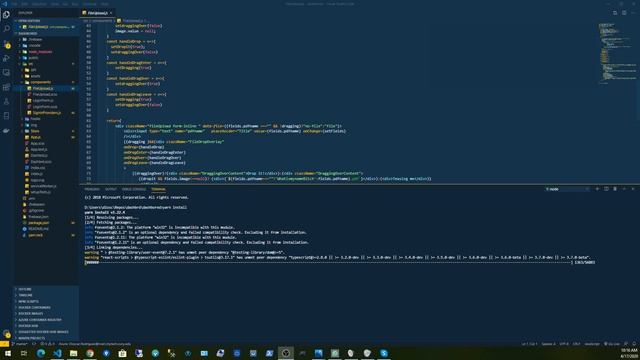Screen dimensions: 640x360
Task: Click the UTF-8 encoding indicator
Action: point(564,344)
